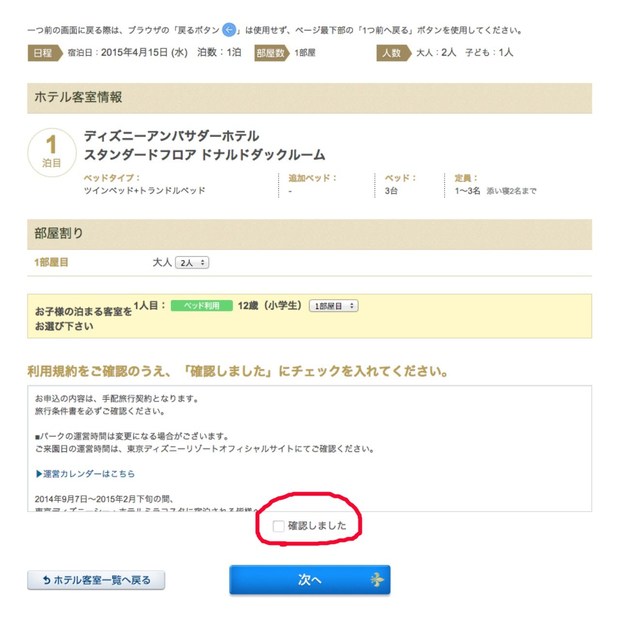Click the green ベッド利用 badge
The image size is (620, 620).
201,305
